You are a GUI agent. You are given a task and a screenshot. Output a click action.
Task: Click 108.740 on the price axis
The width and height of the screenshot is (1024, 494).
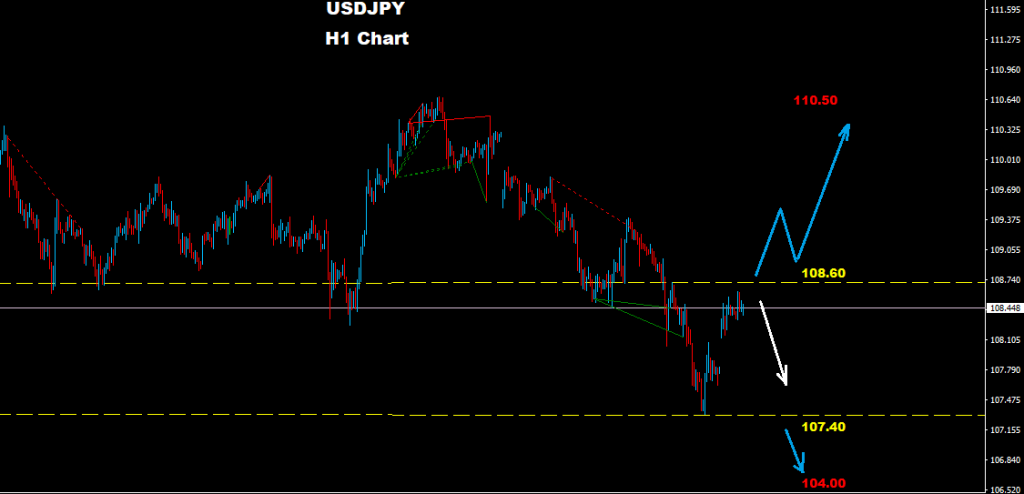(x=1006, y=280)
